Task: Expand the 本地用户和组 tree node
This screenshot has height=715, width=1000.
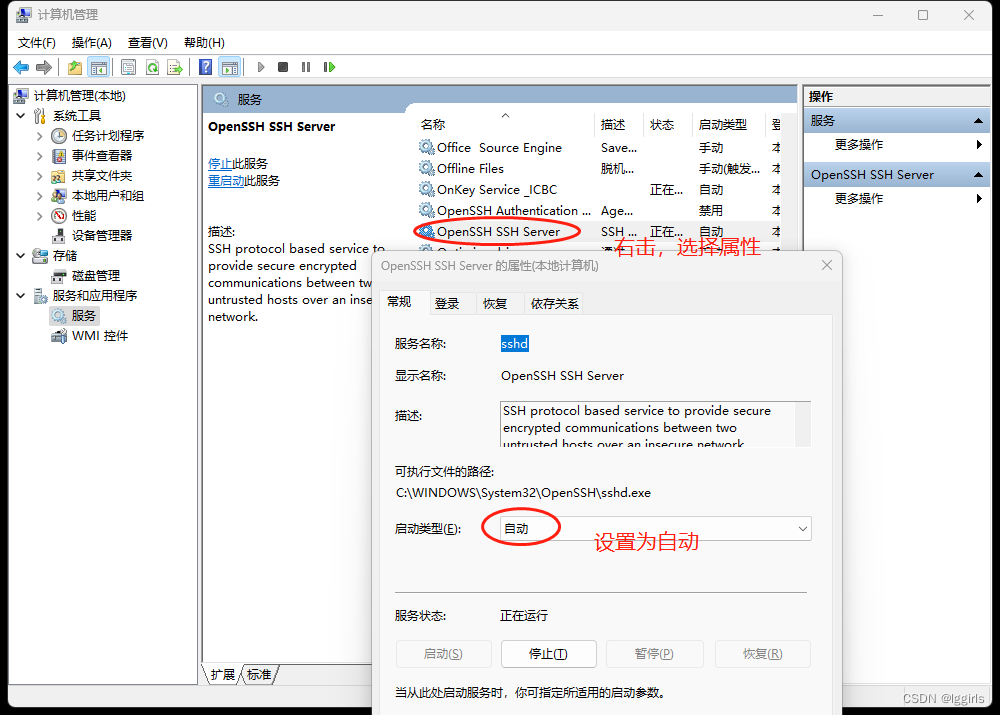Action: (40, 196)
